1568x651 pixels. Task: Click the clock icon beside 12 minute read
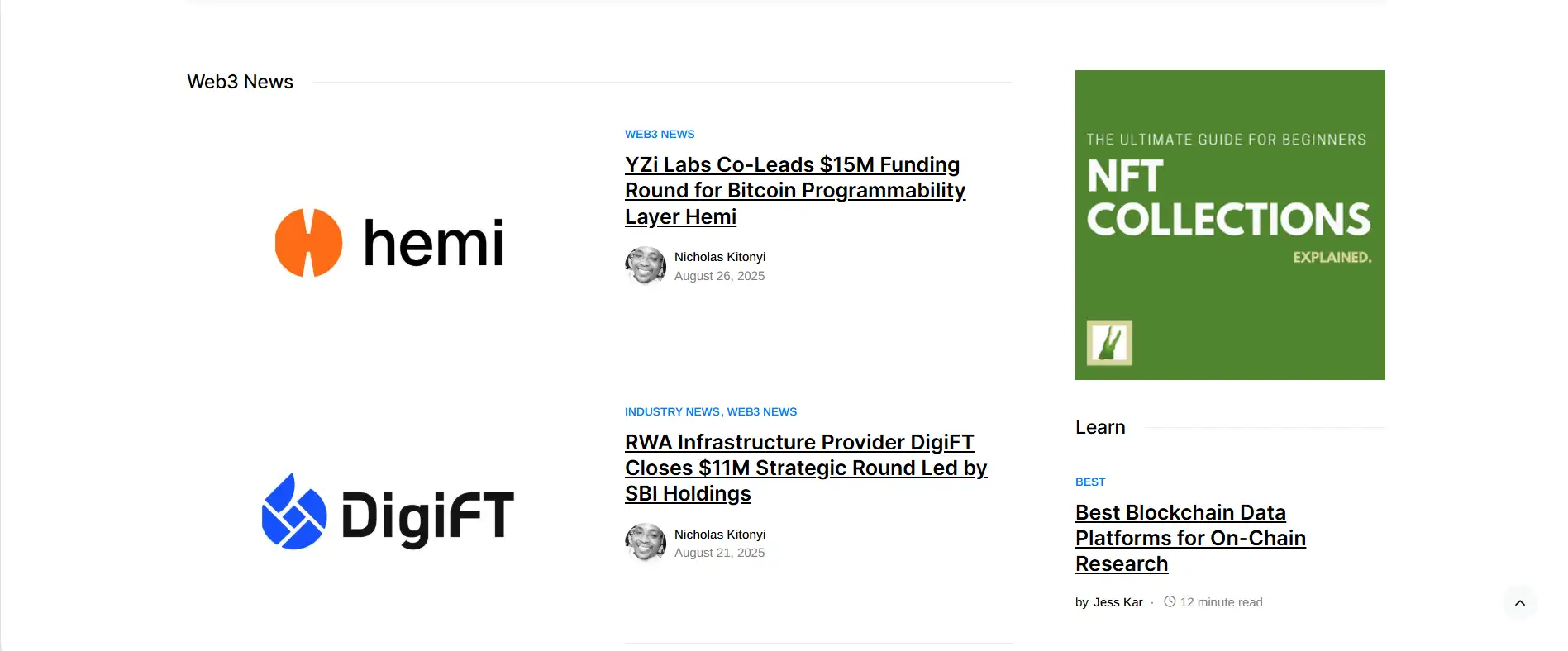point(1170,601)
